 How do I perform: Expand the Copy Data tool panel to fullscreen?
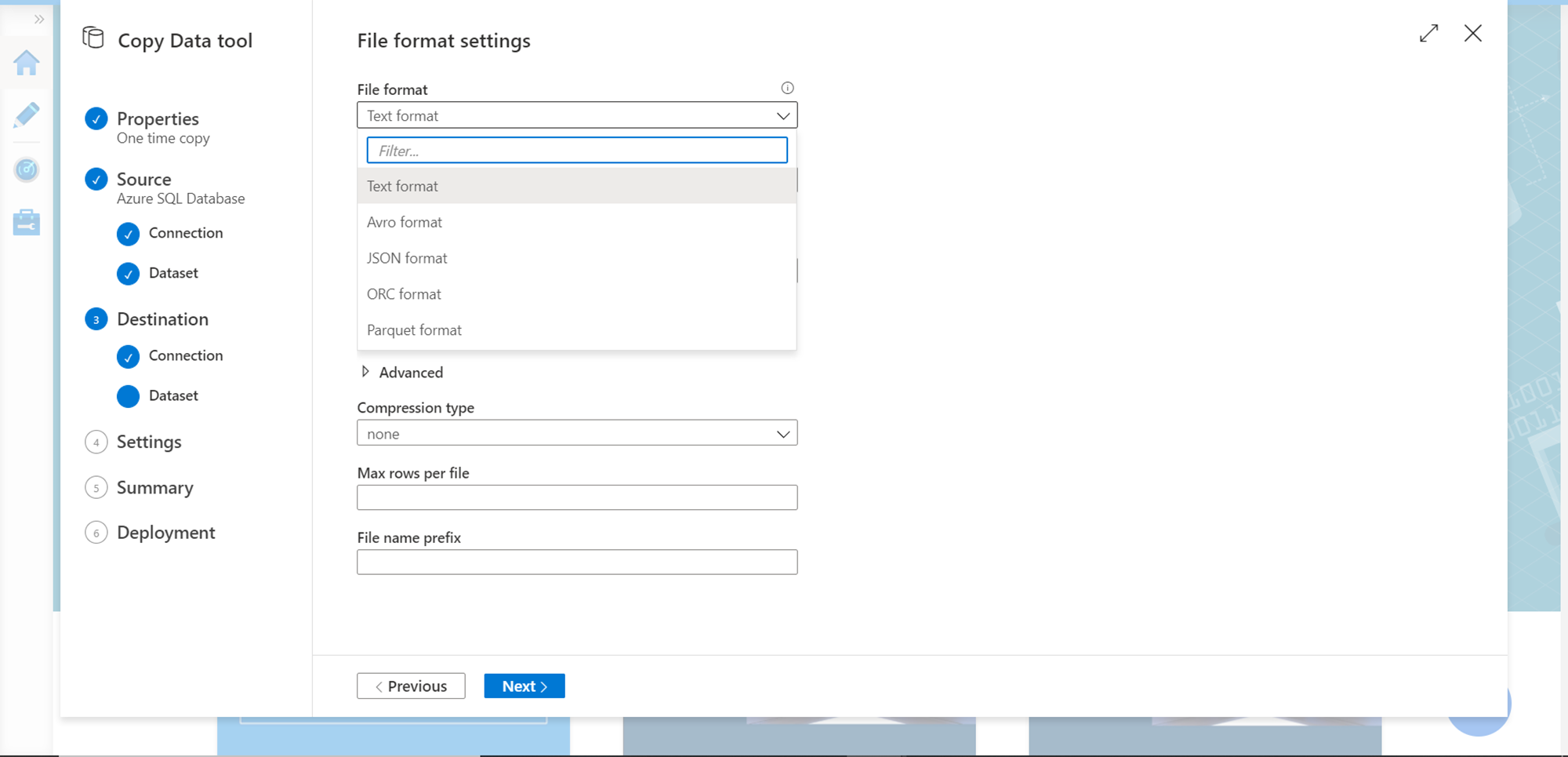1429,33
